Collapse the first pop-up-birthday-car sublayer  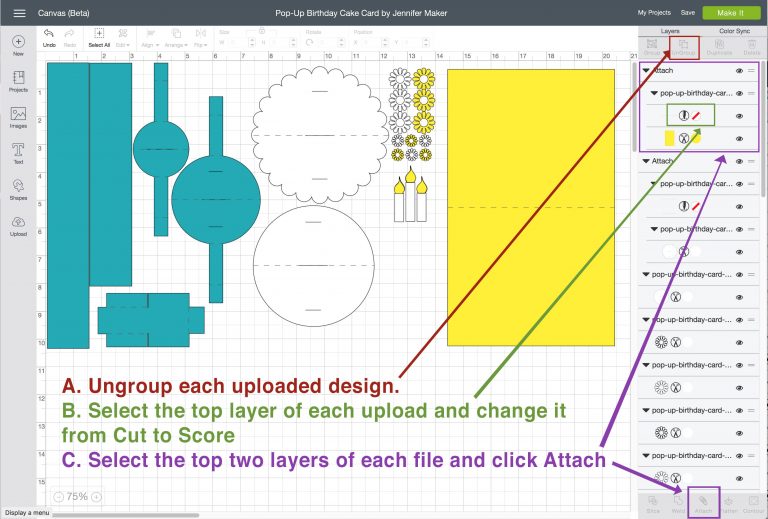[654, 93]
